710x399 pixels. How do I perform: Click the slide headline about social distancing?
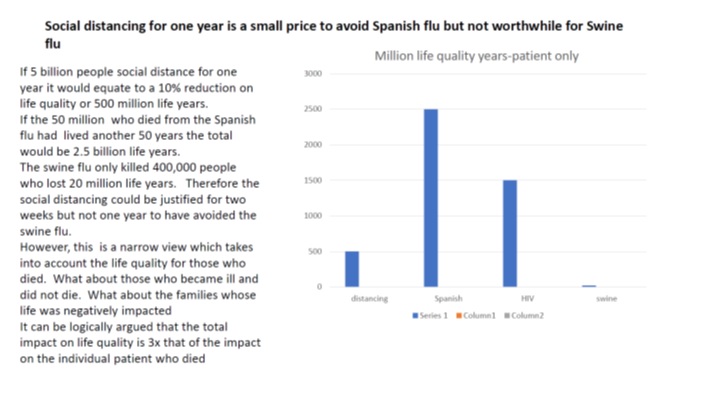[334, 34]
